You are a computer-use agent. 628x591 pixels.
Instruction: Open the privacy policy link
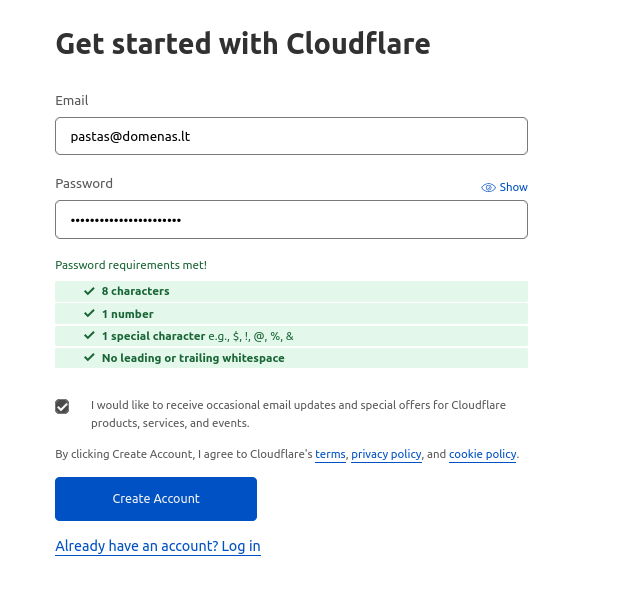pos(386,454)
